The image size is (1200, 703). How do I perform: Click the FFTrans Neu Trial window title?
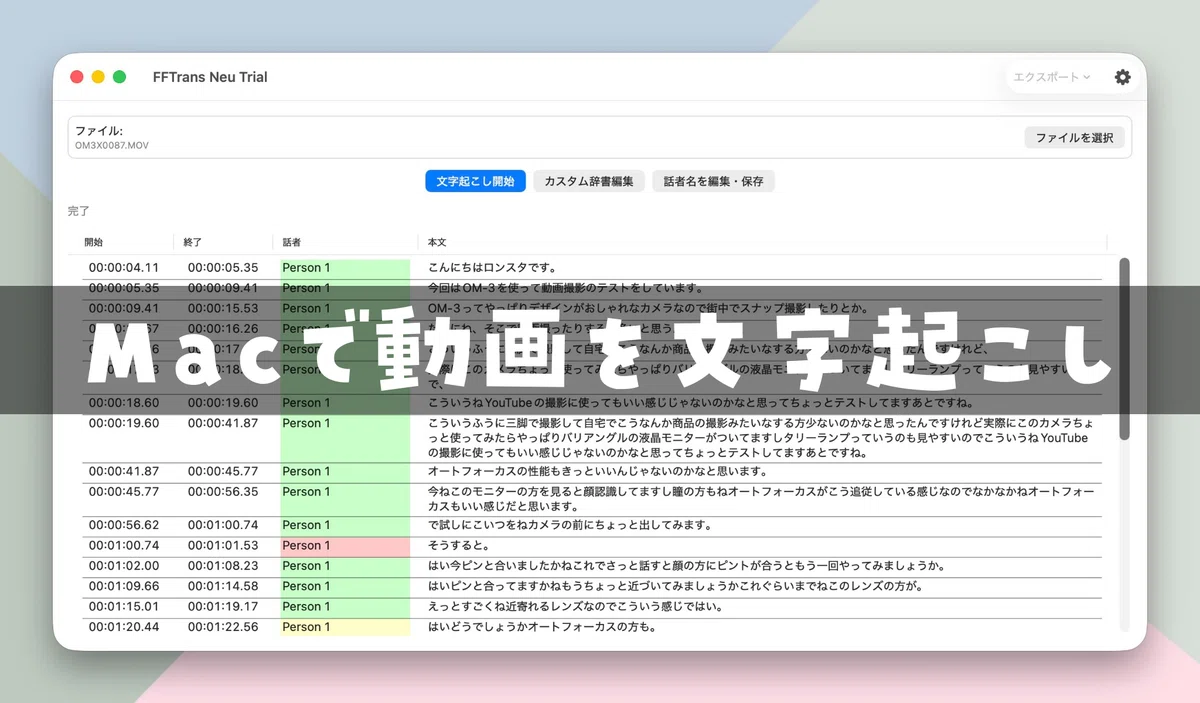click(210, 77)
